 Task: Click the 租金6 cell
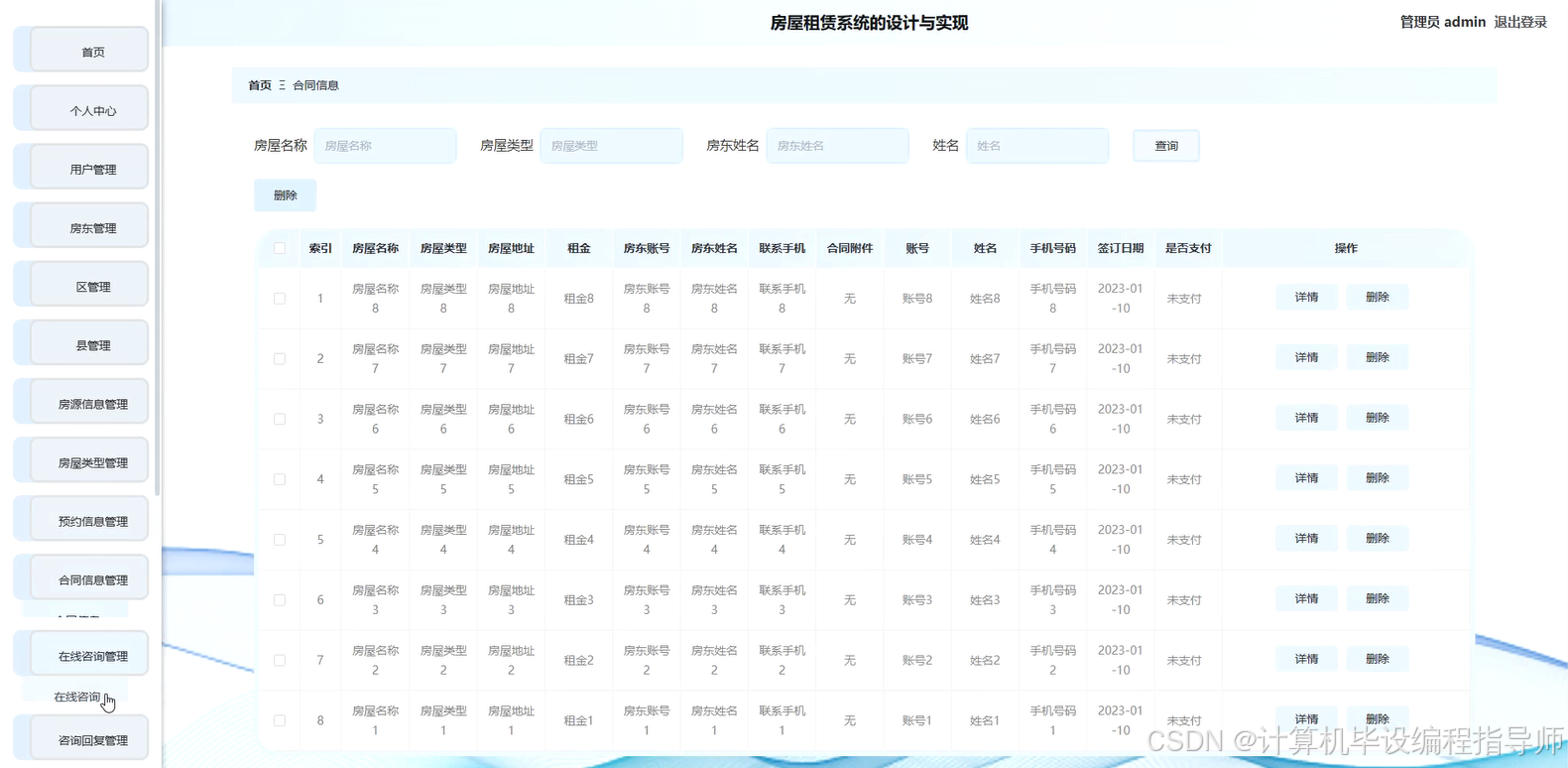pyautogui.click(x=579, y=420)
